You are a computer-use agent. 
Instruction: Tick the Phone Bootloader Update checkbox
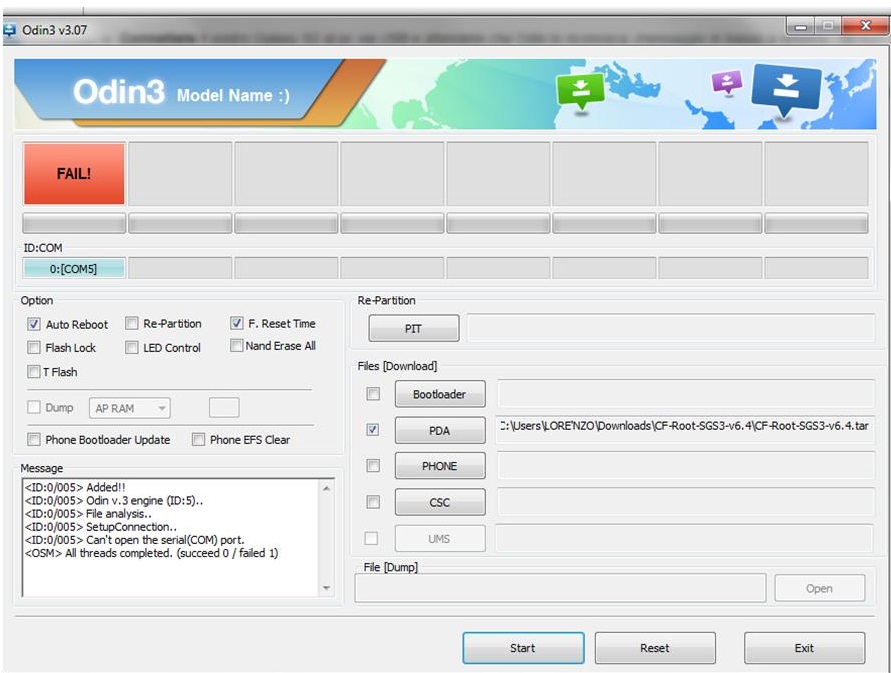coord(34,439)
